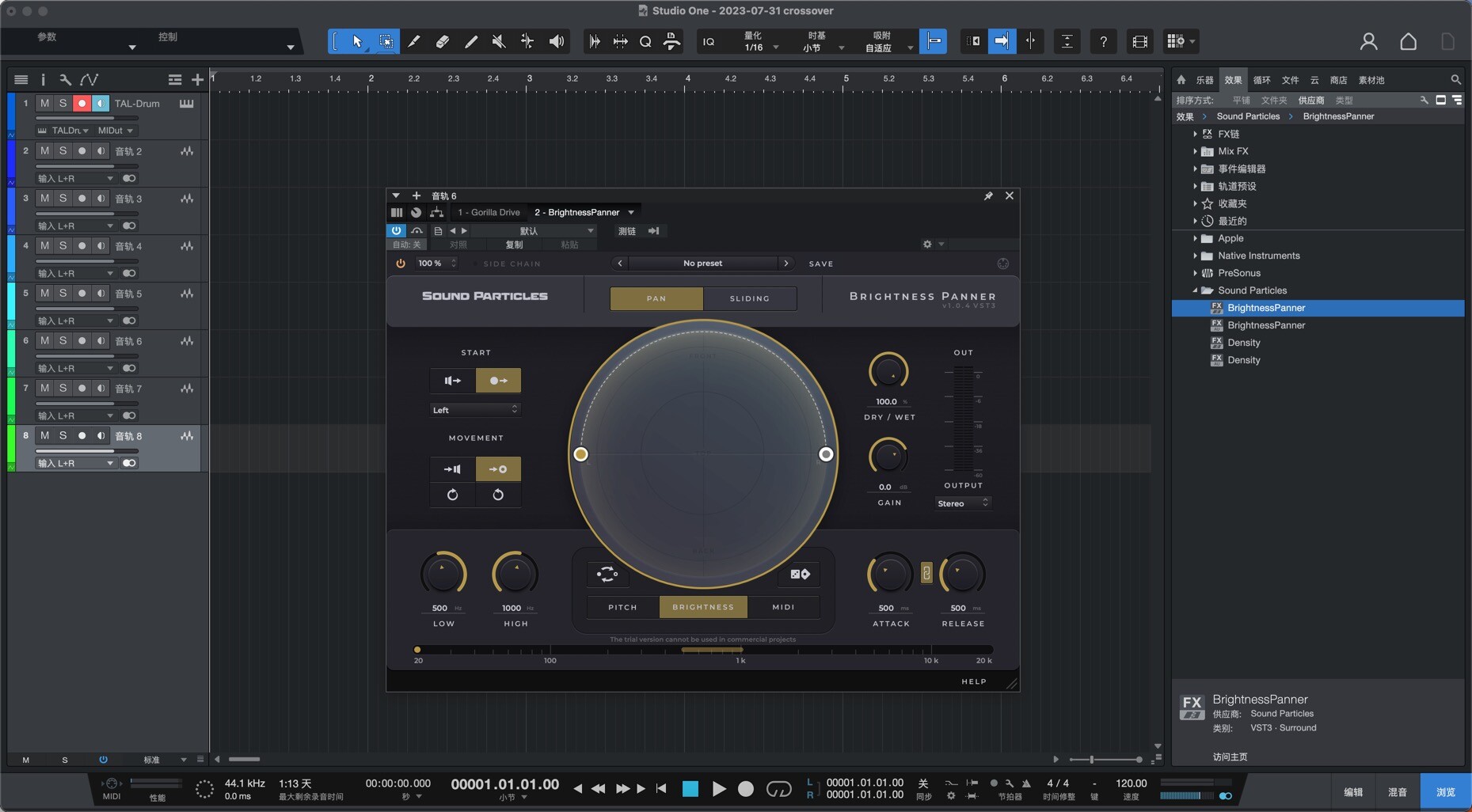This screenshot has width=1472, height=812.
Task: Click the Play button in transport
Action: [719, 788]
